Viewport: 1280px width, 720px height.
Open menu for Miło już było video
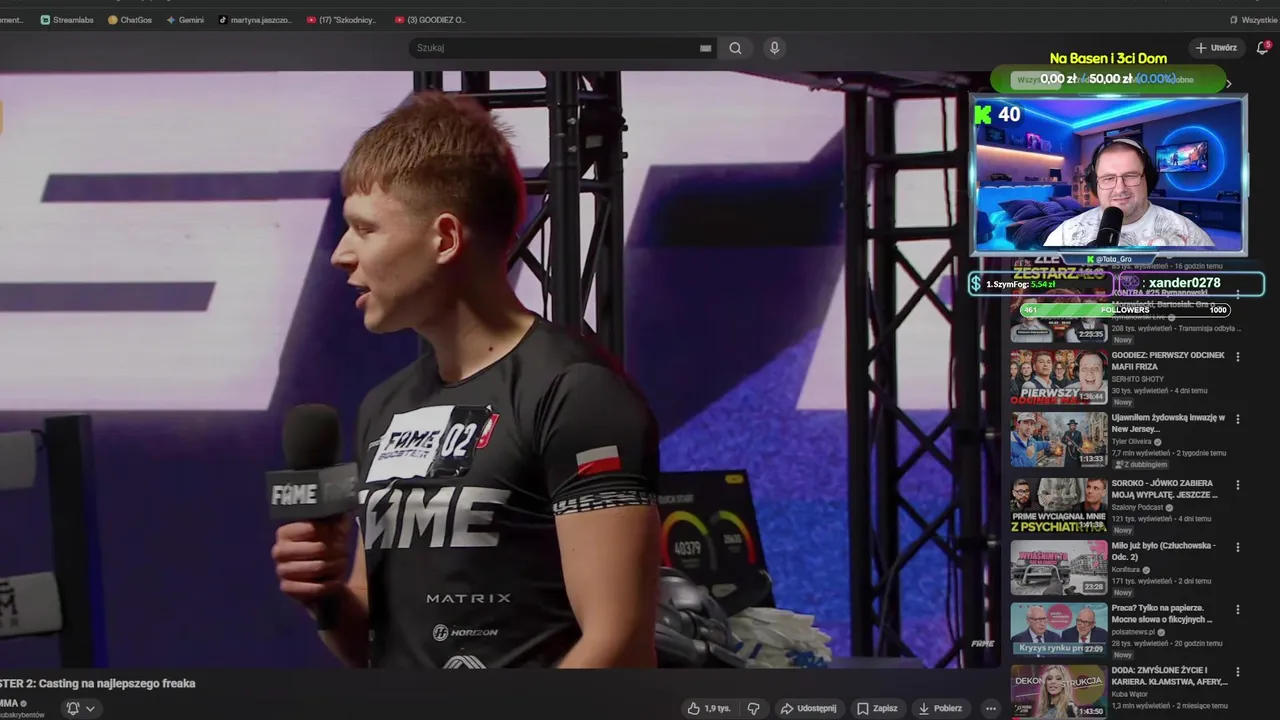(x=1238, y=547)
